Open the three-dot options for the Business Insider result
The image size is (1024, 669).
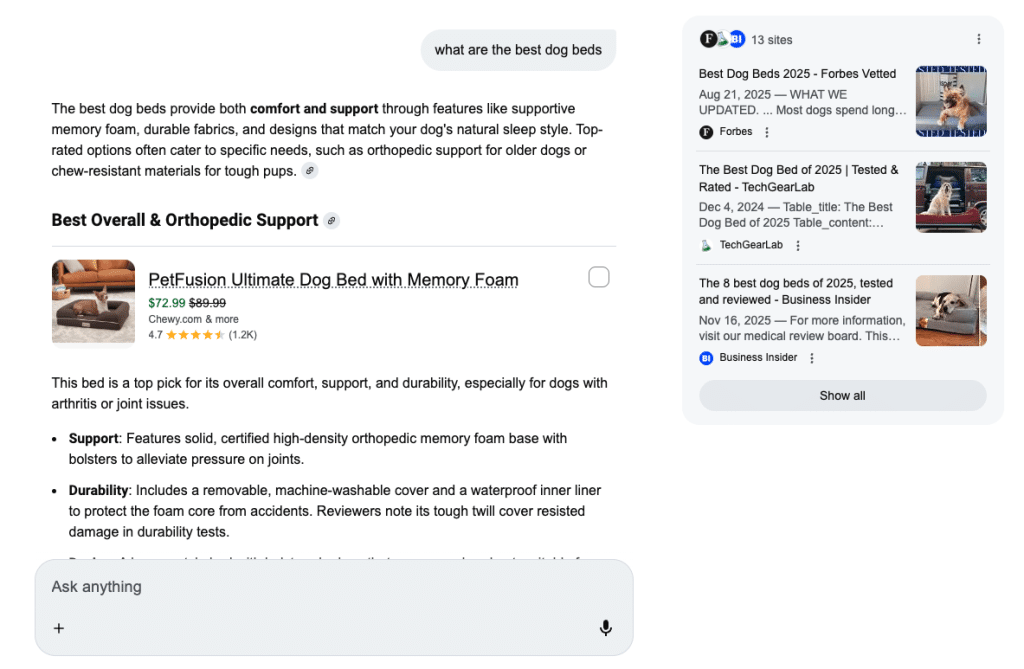point(811,357)
